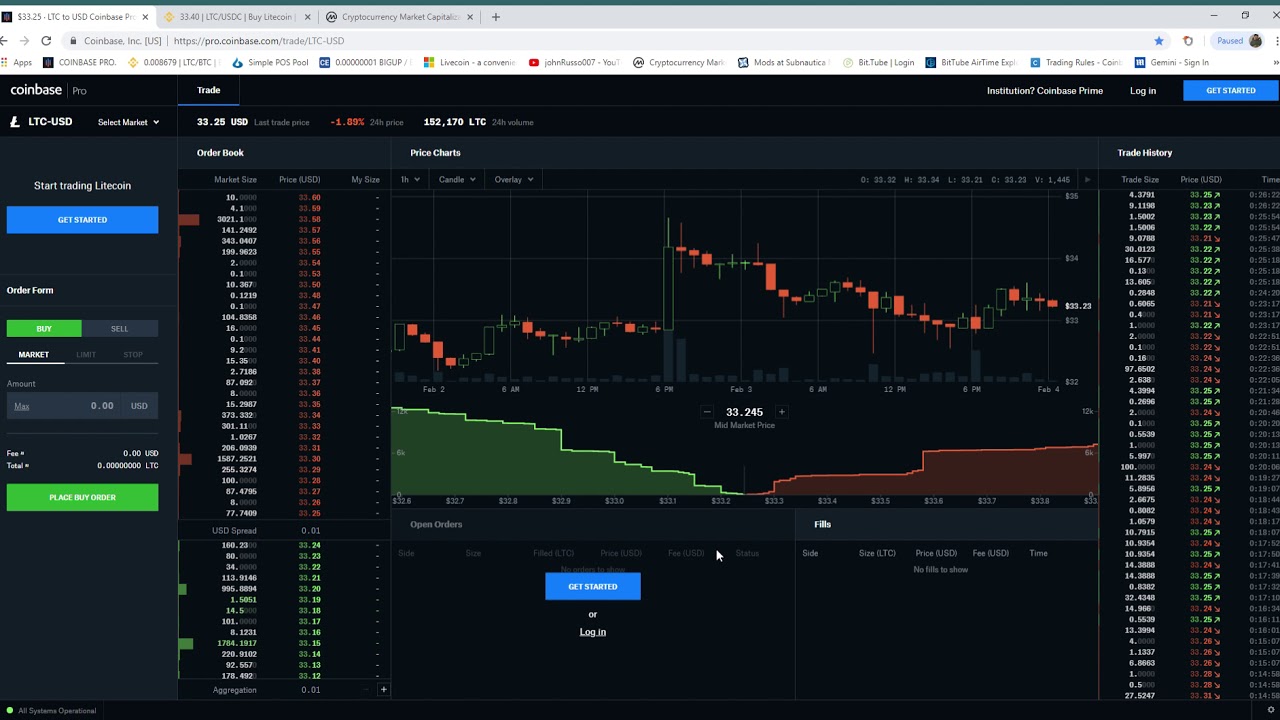Click GET STARTED under Start trading Litecoin

82,220
